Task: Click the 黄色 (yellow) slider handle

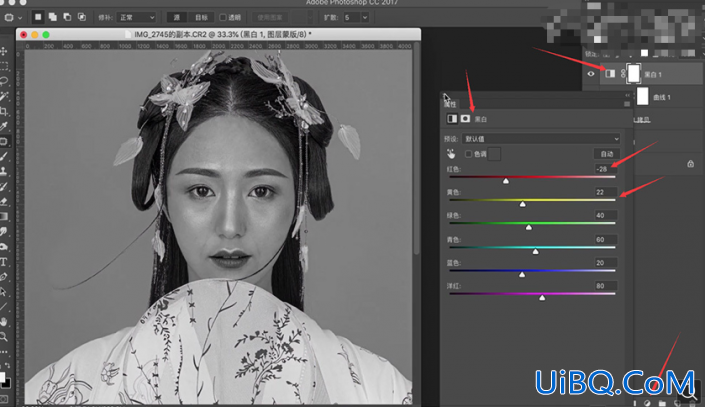Action: pos(522,204)
